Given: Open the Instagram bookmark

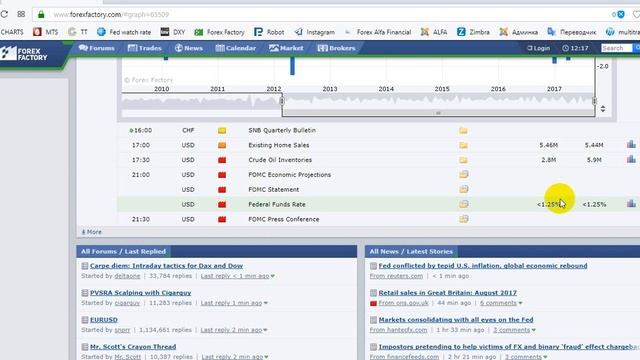Looking at the screenshot, I should (314, 32).
